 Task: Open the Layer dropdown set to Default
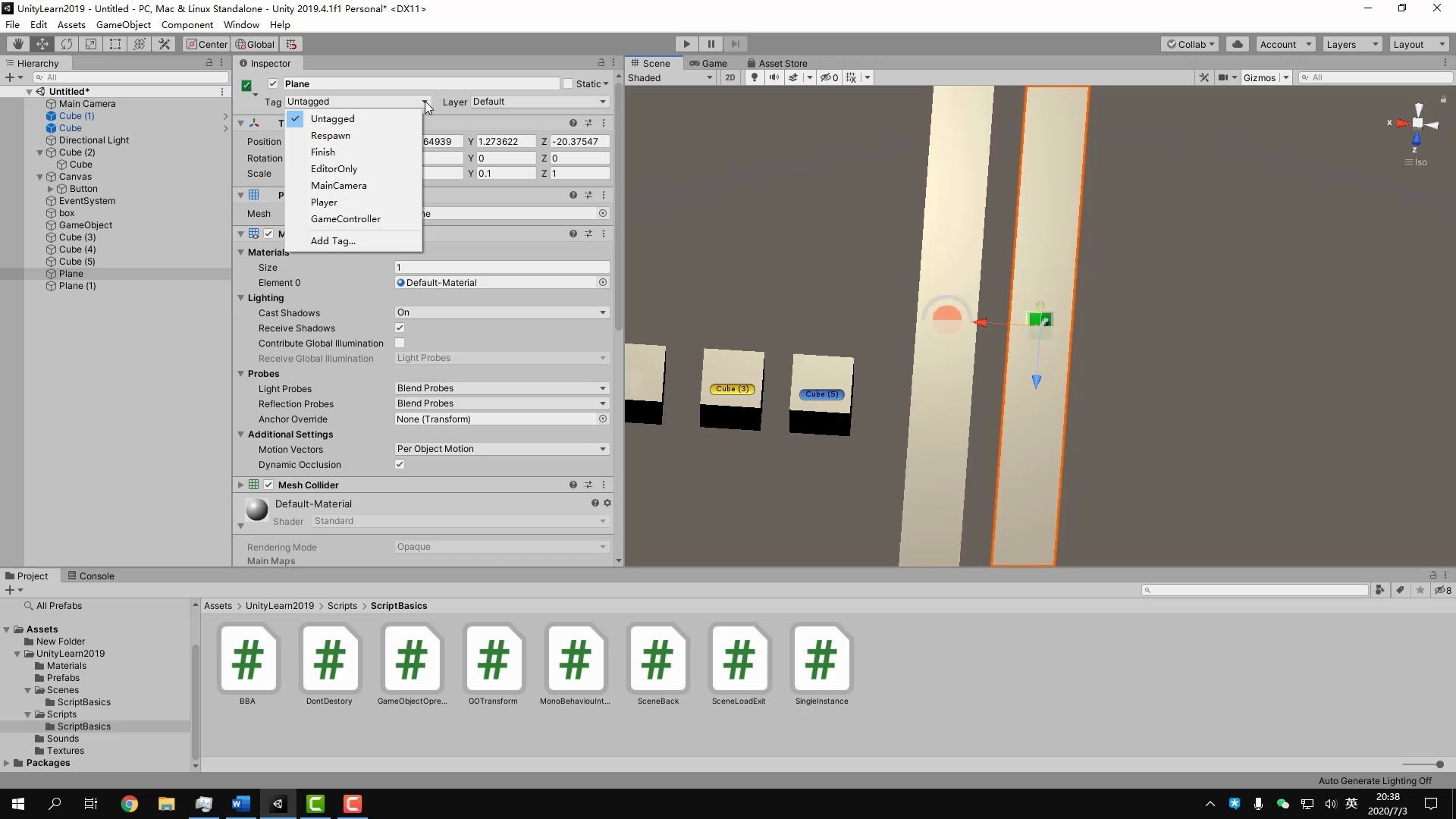(x=537, y=101)
